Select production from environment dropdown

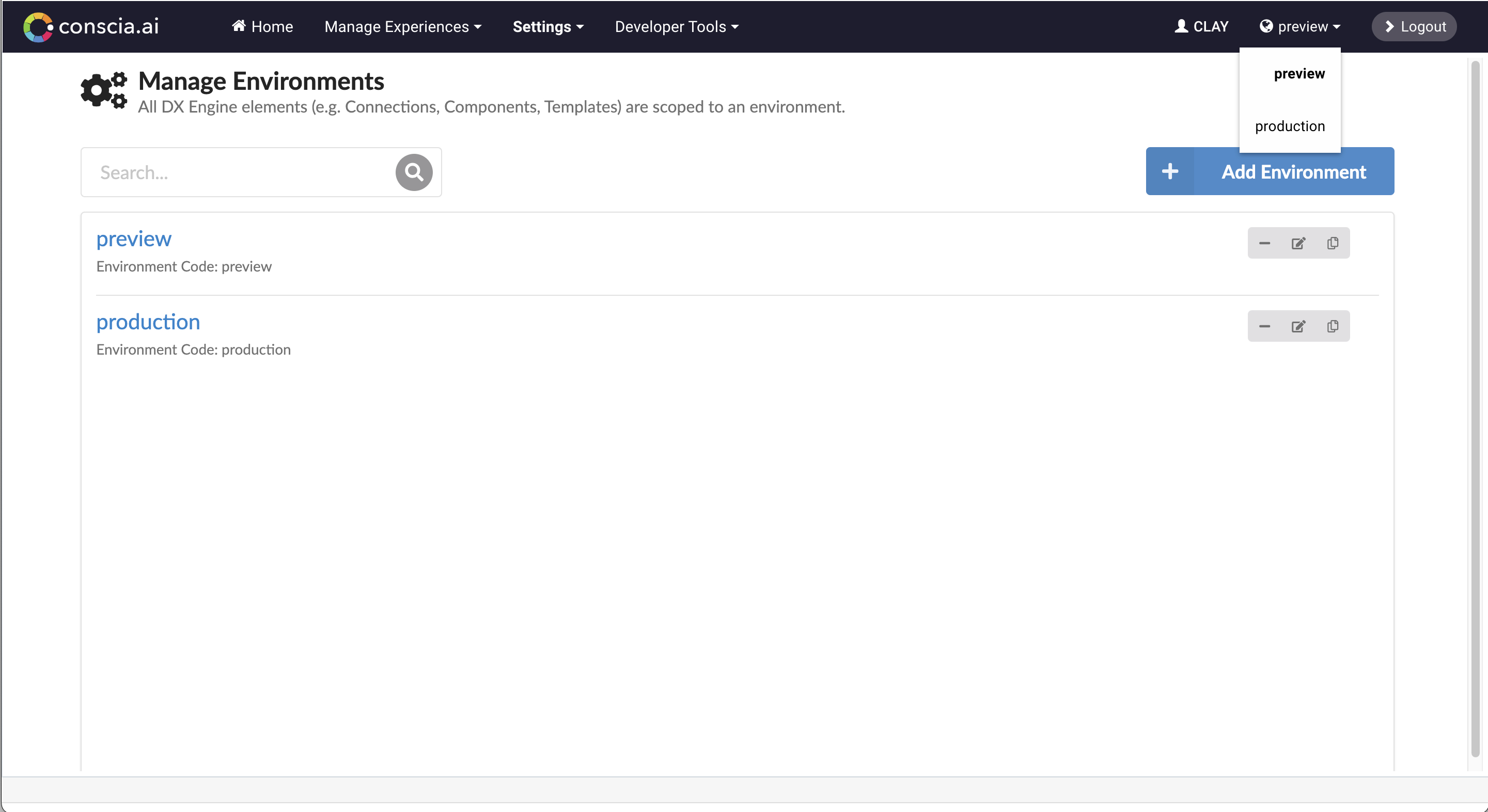click(x=1290, y=125)
